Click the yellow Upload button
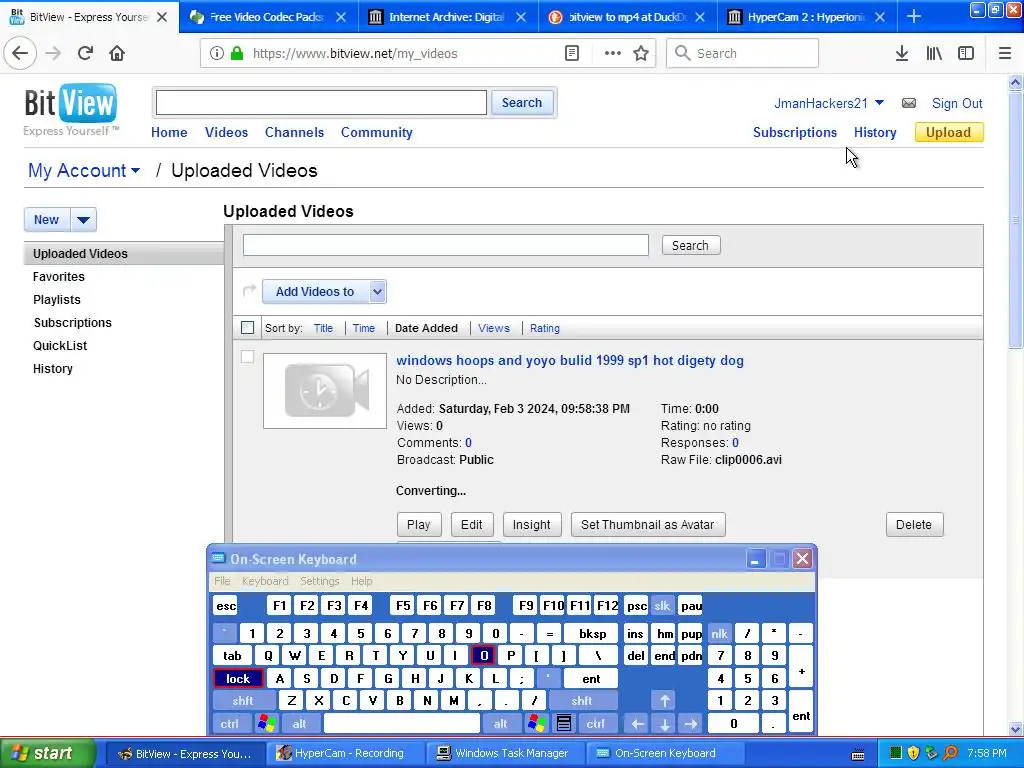 click(949, 133)
